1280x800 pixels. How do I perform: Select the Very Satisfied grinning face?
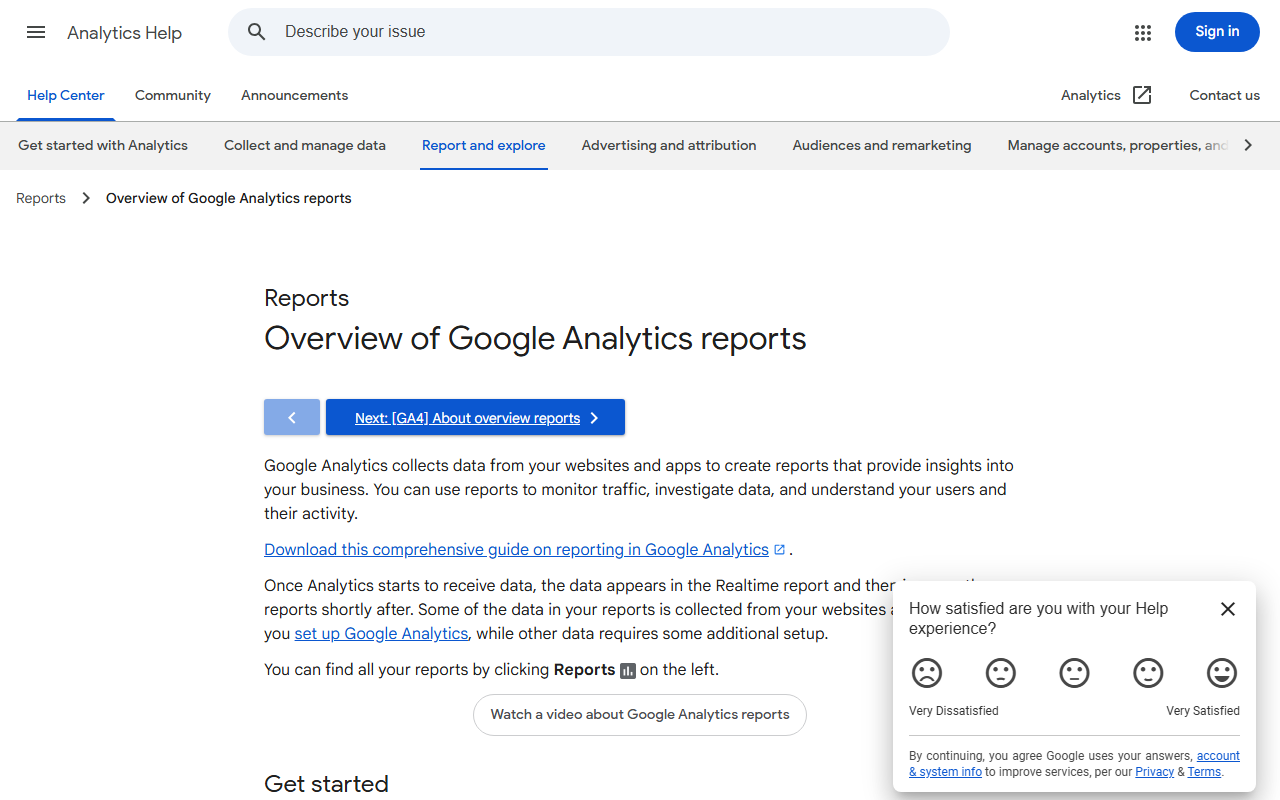tap(1222, 673)
